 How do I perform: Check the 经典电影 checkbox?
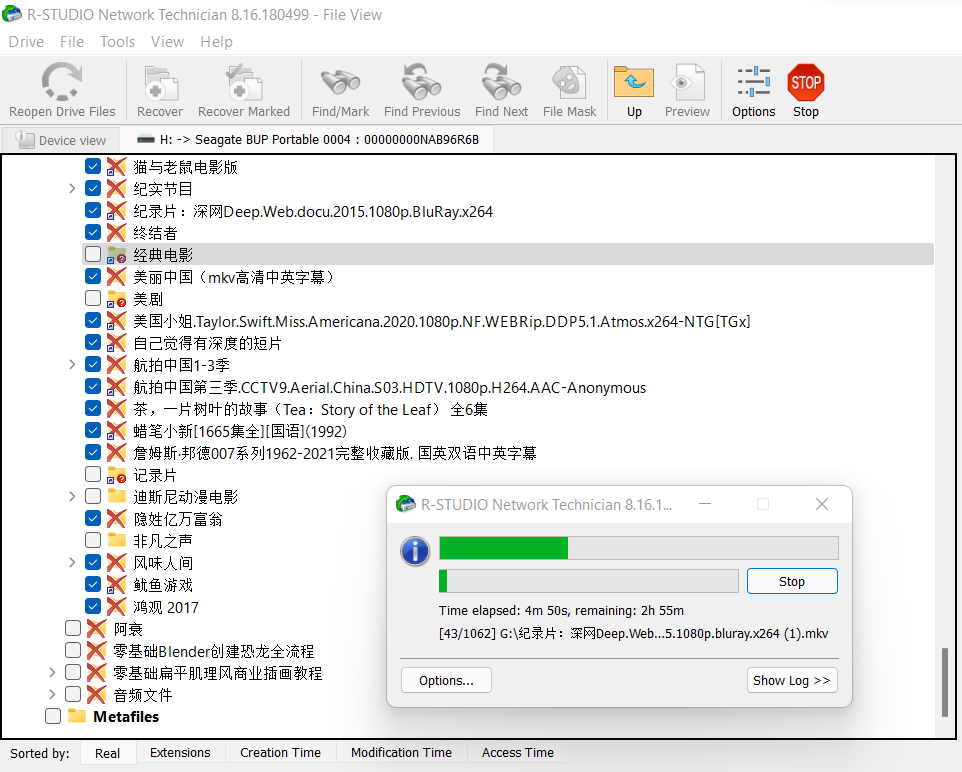(93, 254)
